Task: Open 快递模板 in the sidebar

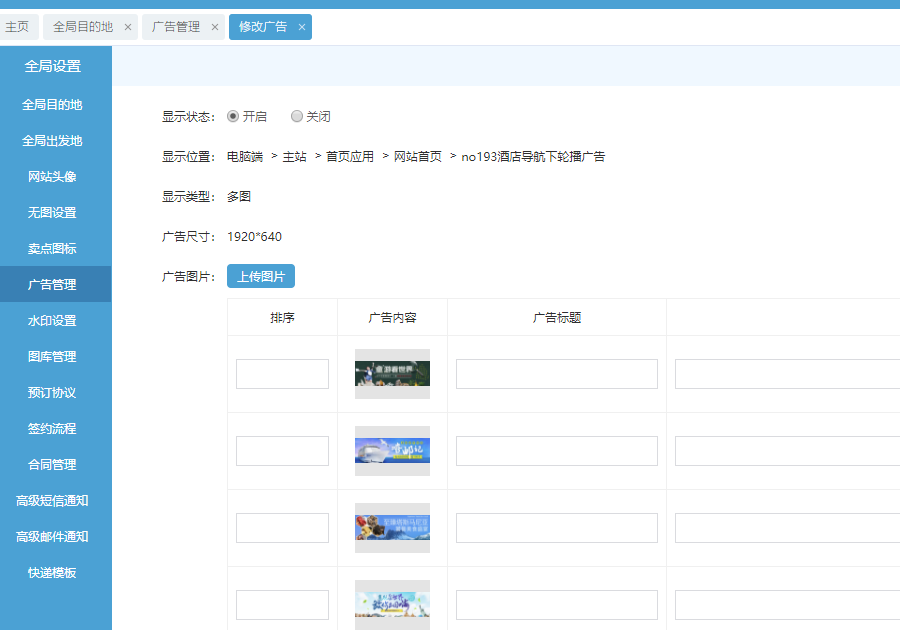Action: pos(52,572)
